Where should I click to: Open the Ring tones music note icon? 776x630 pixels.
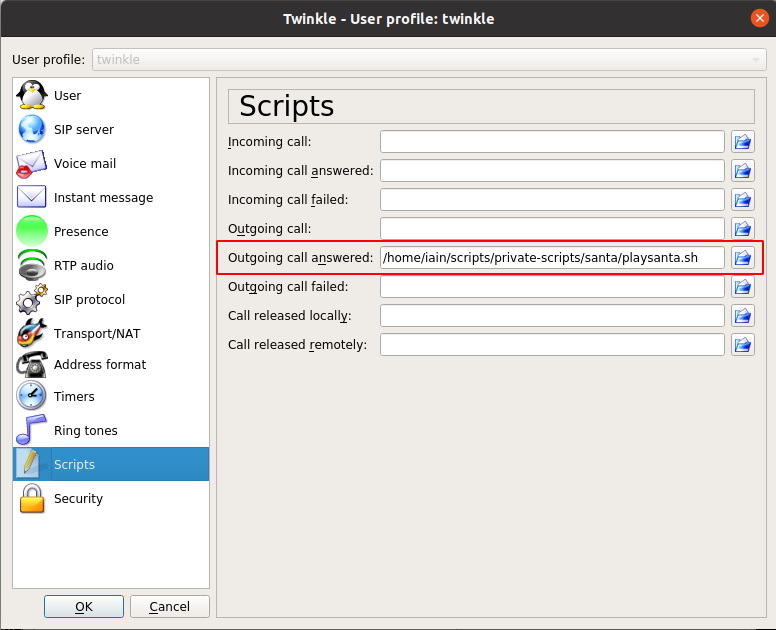[x=32, y=430]
